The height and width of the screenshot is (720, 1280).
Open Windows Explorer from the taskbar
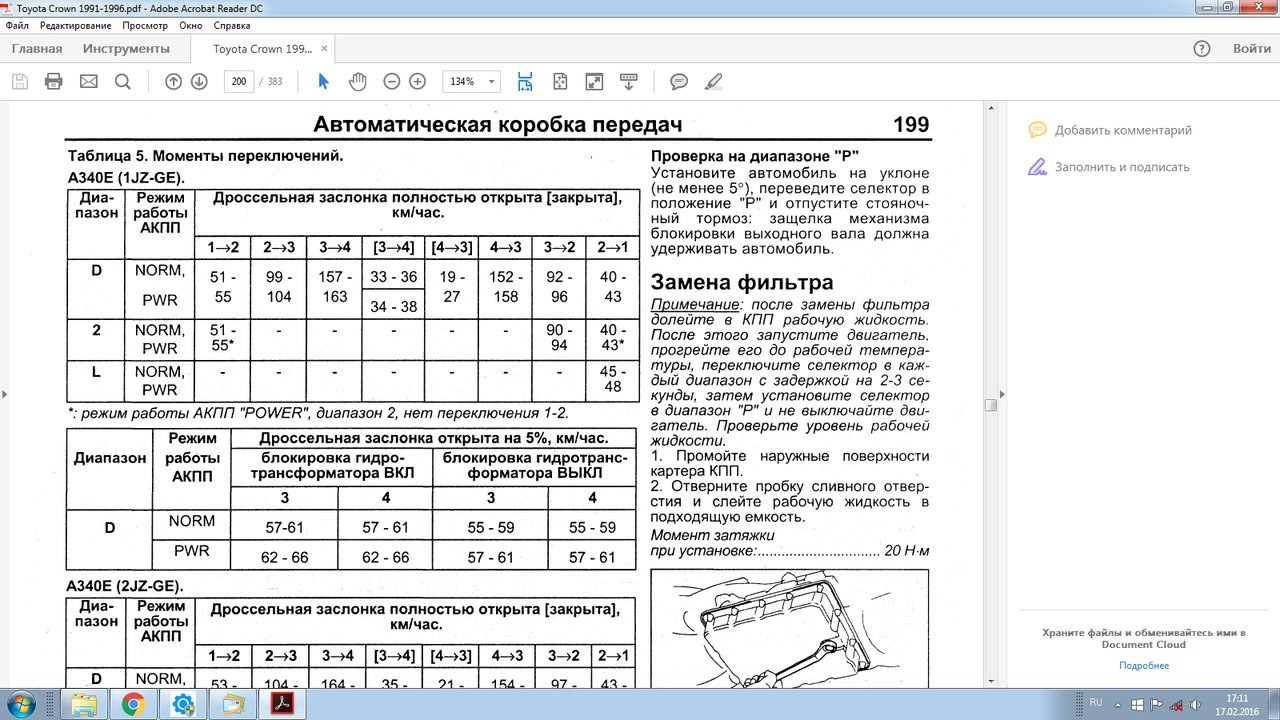coord(84,705)
